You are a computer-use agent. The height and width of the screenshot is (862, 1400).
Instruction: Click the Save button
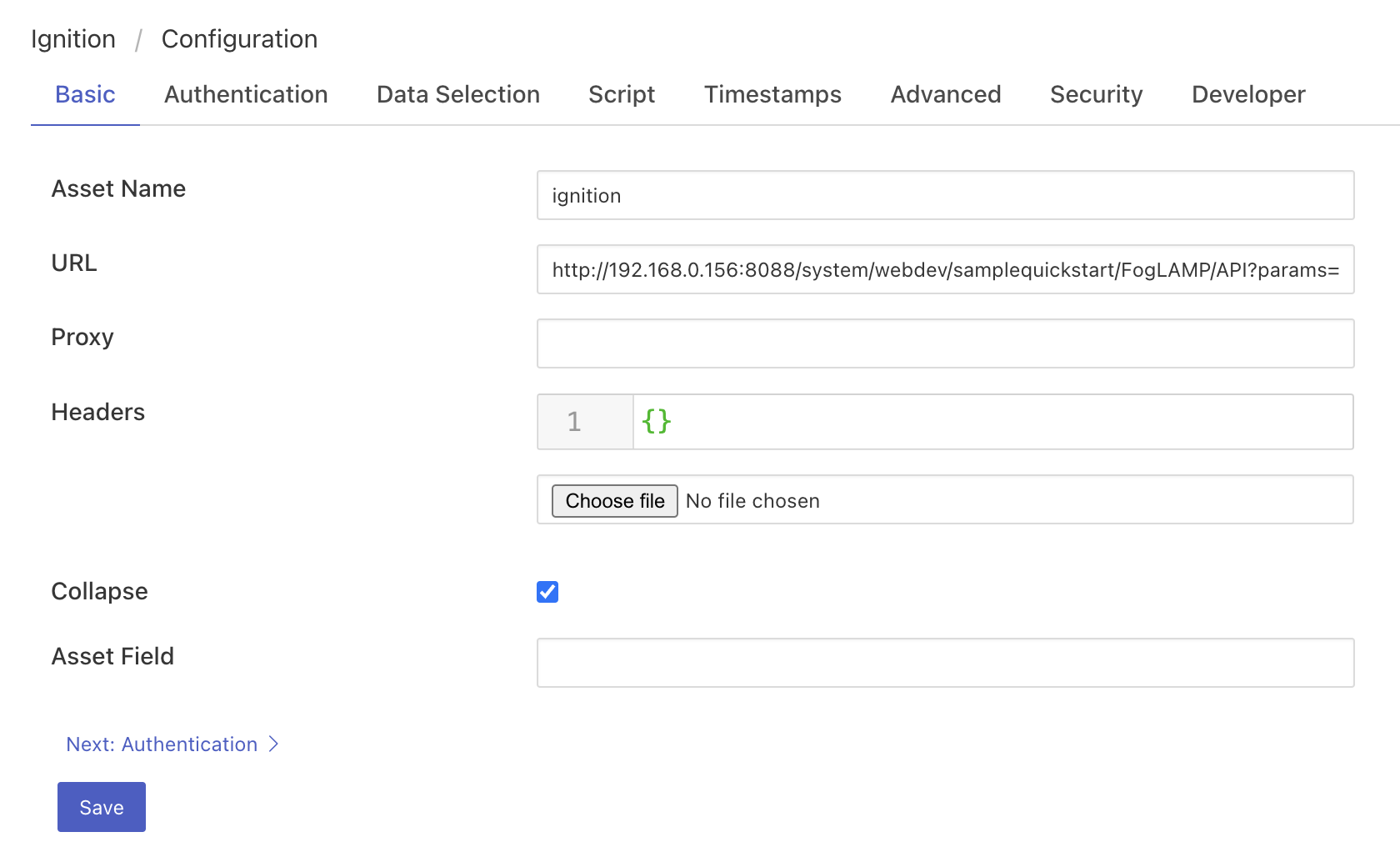[x=102, y=807]
